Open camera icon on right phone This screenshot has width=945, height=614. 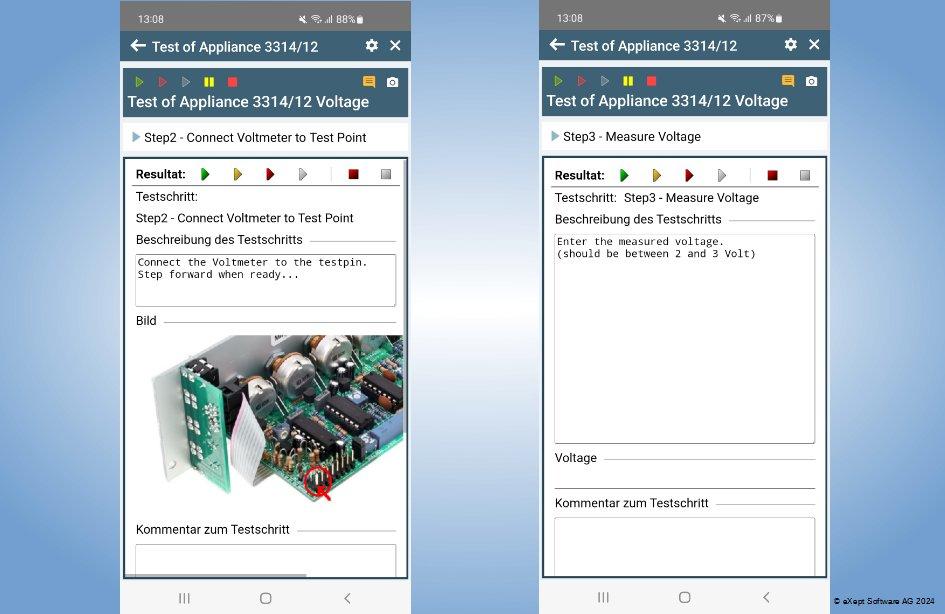(811, 81)
